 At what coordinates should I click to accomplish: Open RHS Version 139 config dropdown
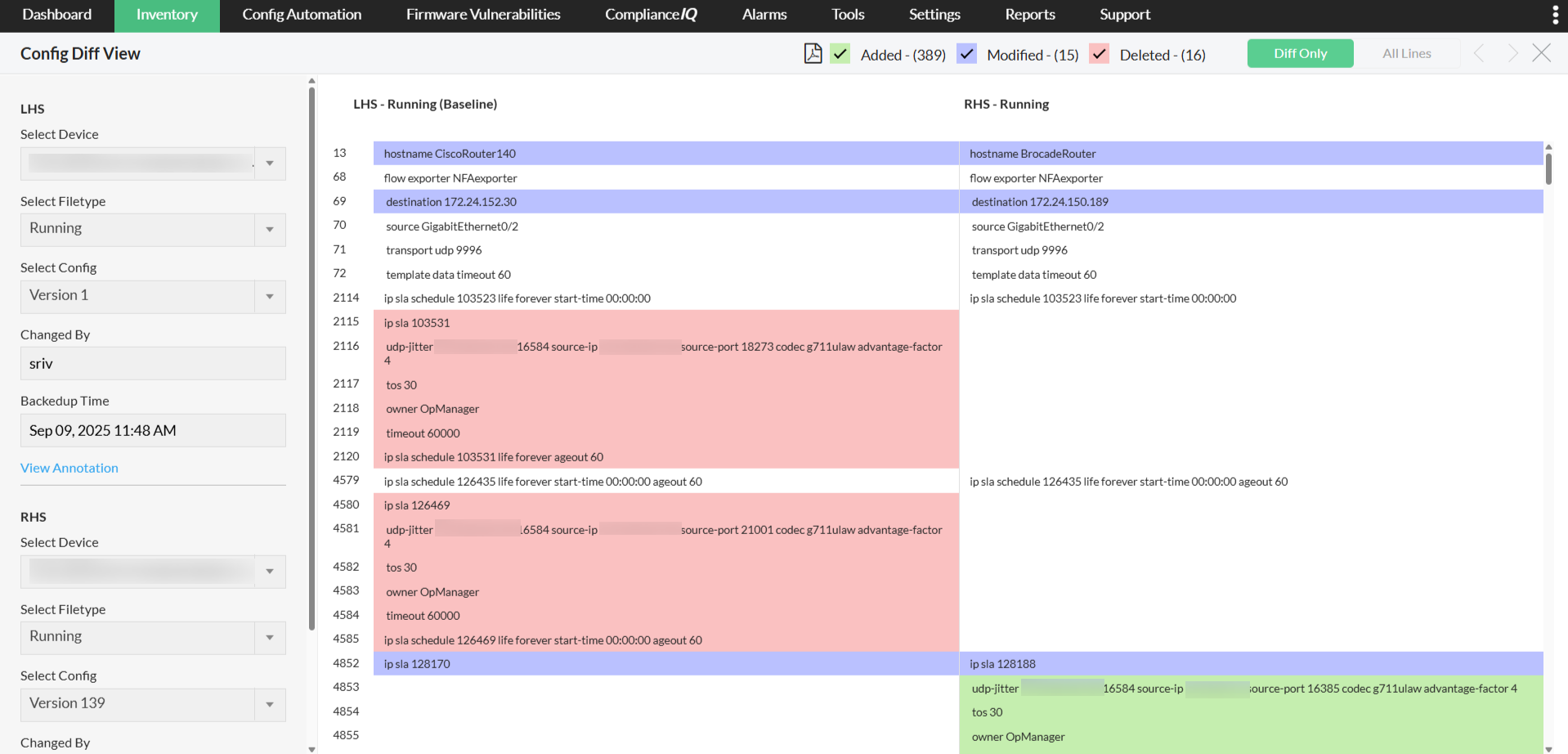click(270, 705)
